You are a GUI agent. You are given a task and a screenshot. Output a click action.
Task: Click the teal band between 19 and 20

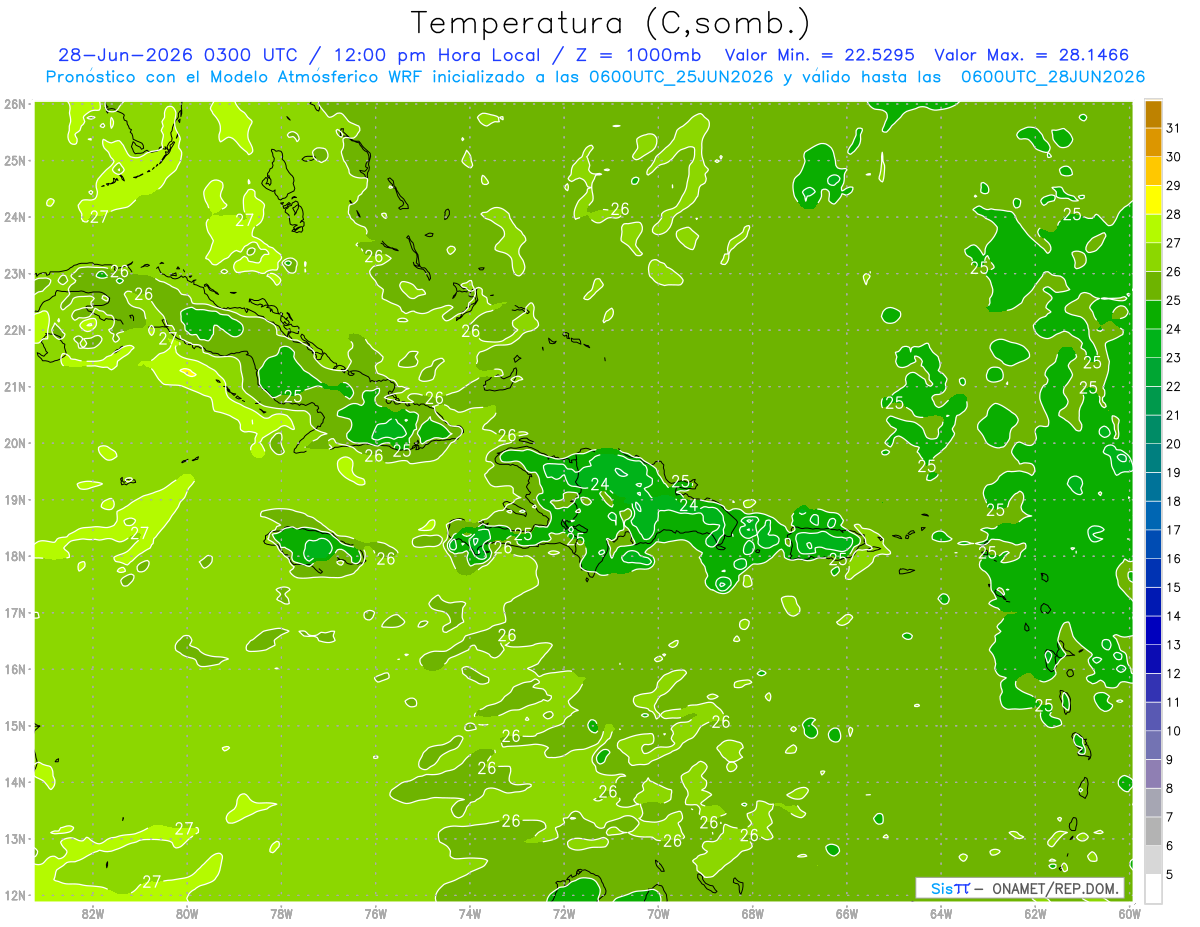pos(1153,458)
